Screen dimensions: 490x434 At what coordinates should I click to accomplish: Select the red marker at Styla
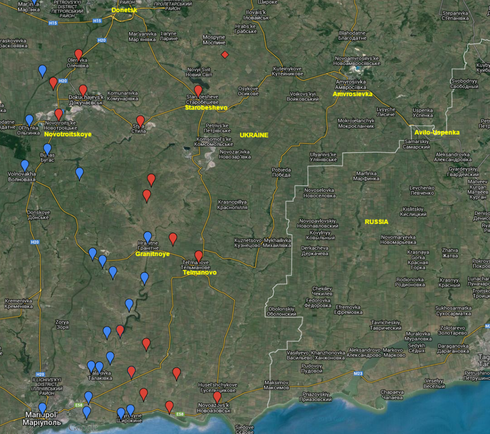[x=141, y=122]
